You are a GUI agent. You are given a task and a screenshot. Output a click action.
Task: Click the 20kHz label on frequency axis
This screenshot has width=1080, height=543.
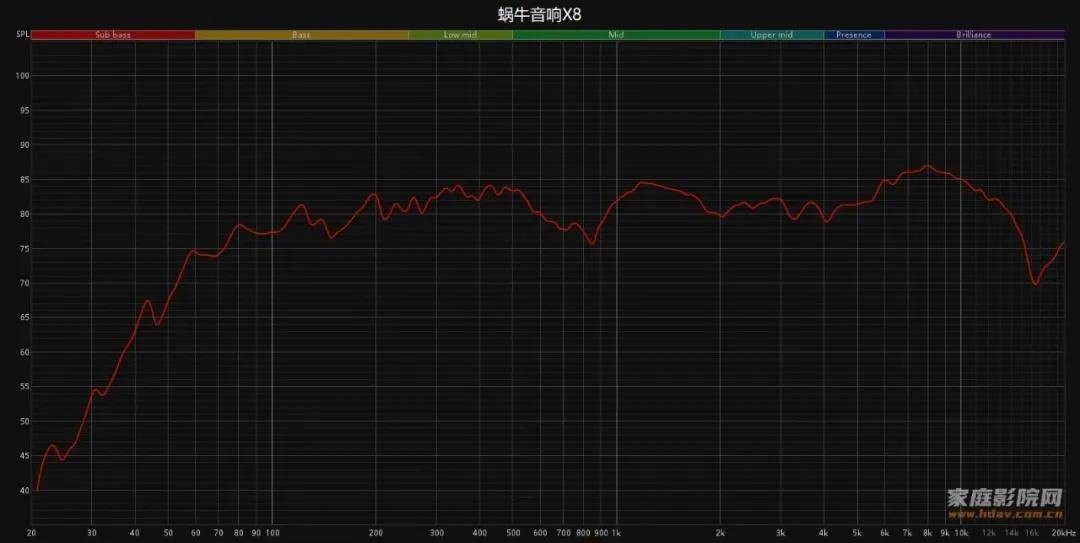point(1063,533)
